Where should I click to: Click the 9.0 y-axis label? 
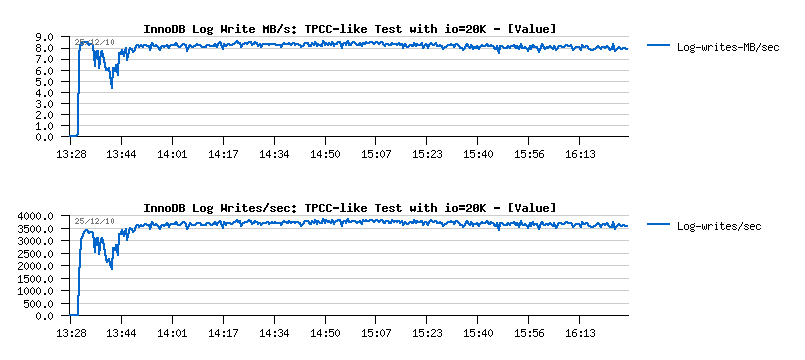tap(45, 37)
